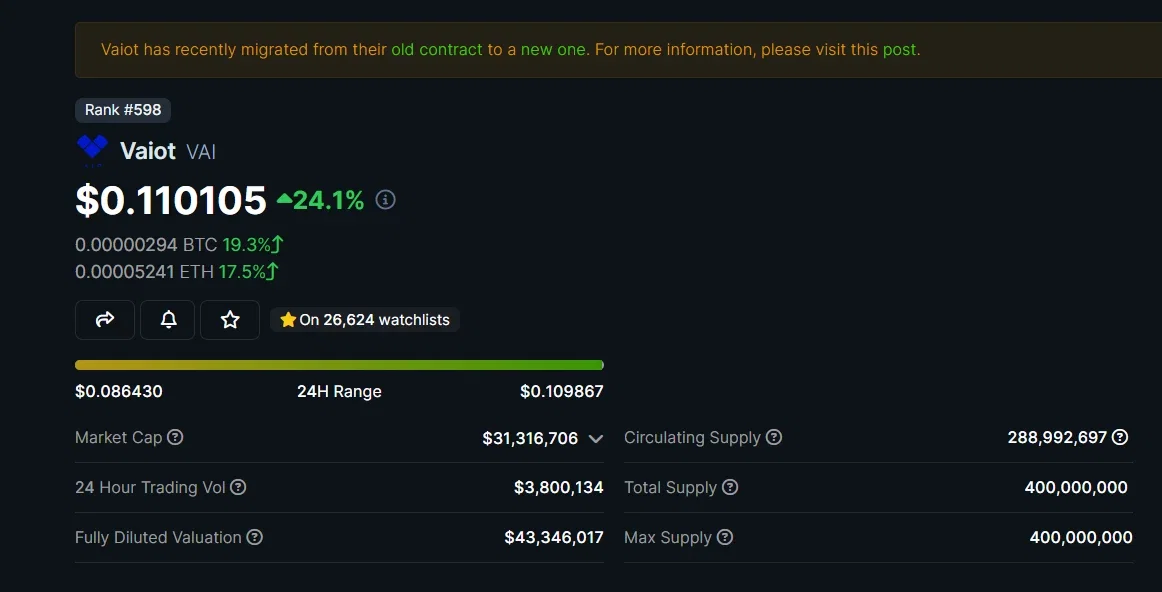Click the $43,346,017 valuation value
The height and width of the screenshot is (592, 1162).
pyautogui.click(x=554, y=537)
